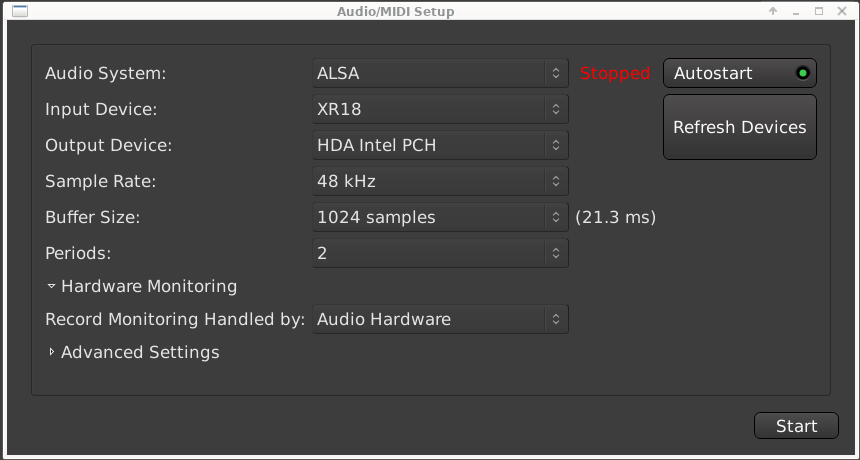Open the Buffer Size 1024 samples dropdown
Image resolution: width=860 pixels, height=460 pixels.
click(x=441, y=217)
